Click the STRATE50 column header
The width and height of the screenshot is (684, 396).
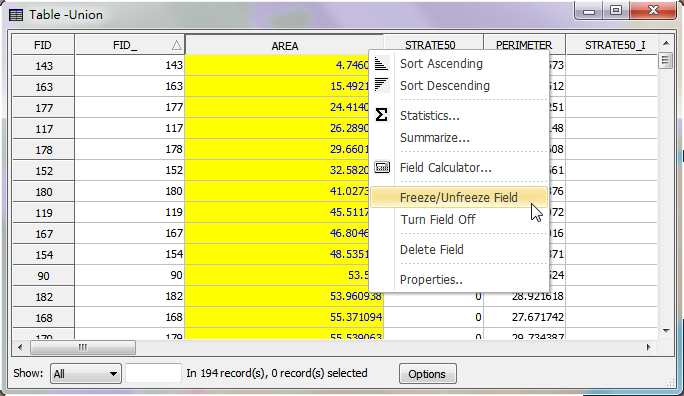(430, 45)
